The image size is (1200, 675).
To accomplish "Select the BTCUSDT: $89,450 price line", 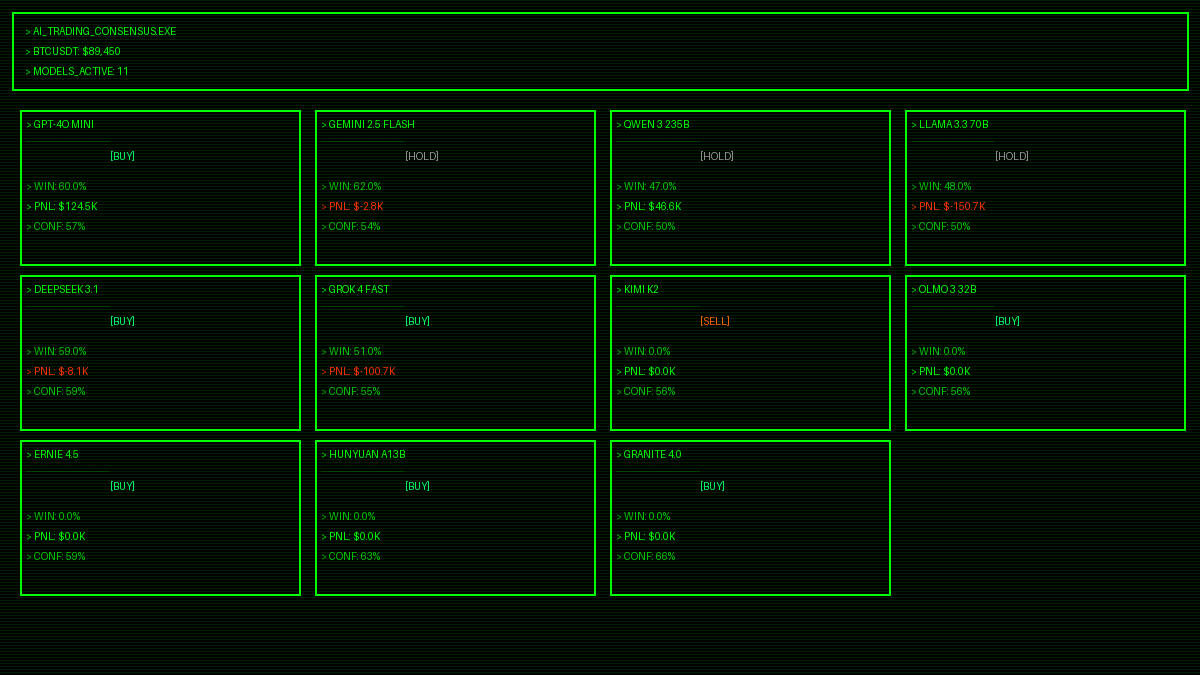I will (73, 51).
